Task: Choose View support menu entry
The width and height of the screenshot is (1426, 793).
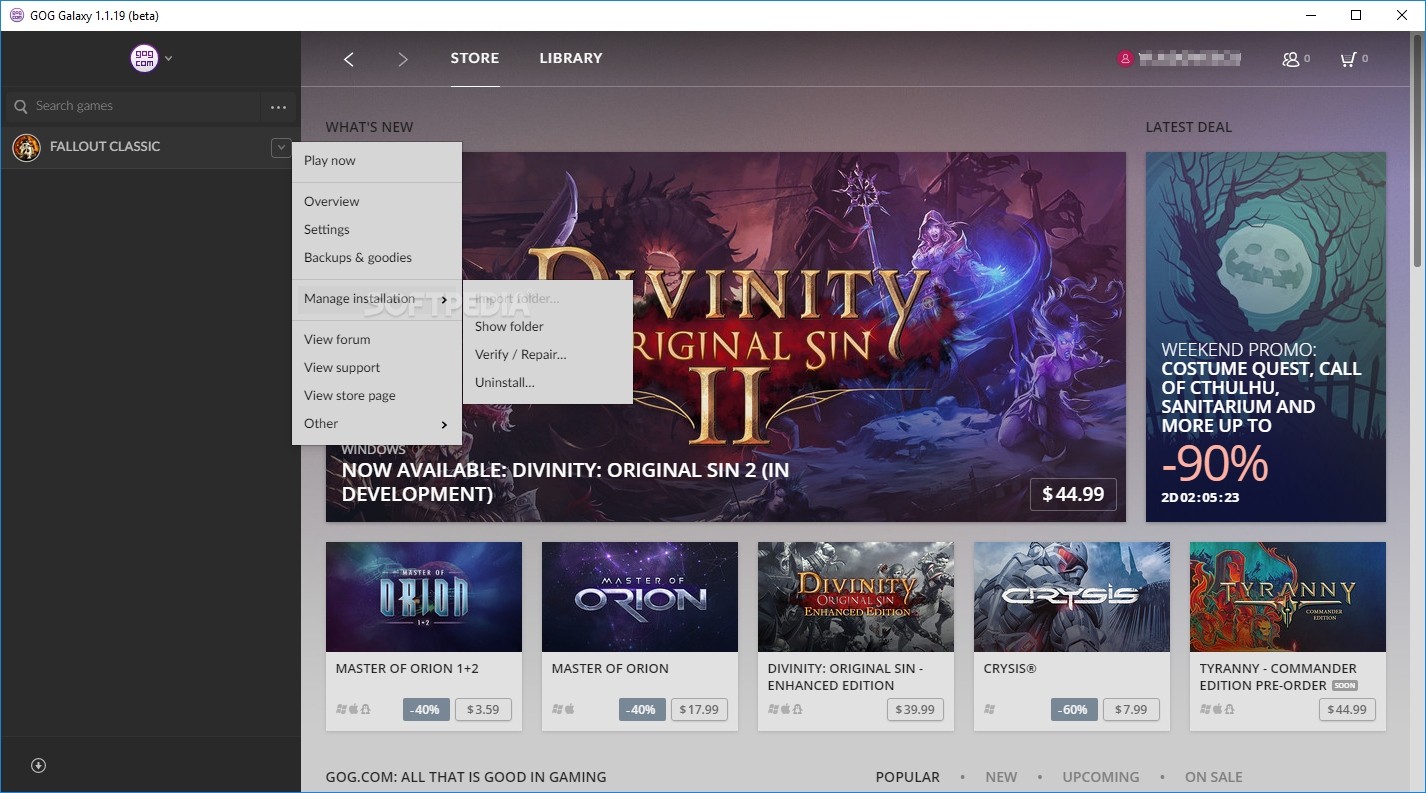Action: click(x=377, y=367)
